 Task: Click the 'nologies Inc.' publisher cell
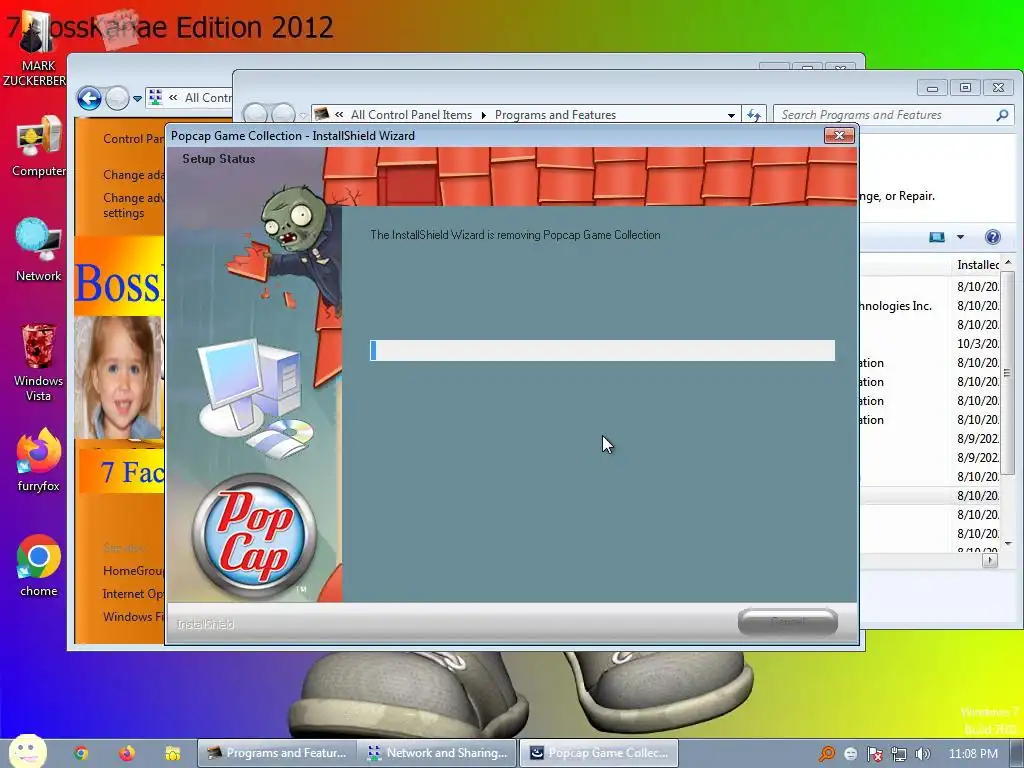click(x=895, y=306)
